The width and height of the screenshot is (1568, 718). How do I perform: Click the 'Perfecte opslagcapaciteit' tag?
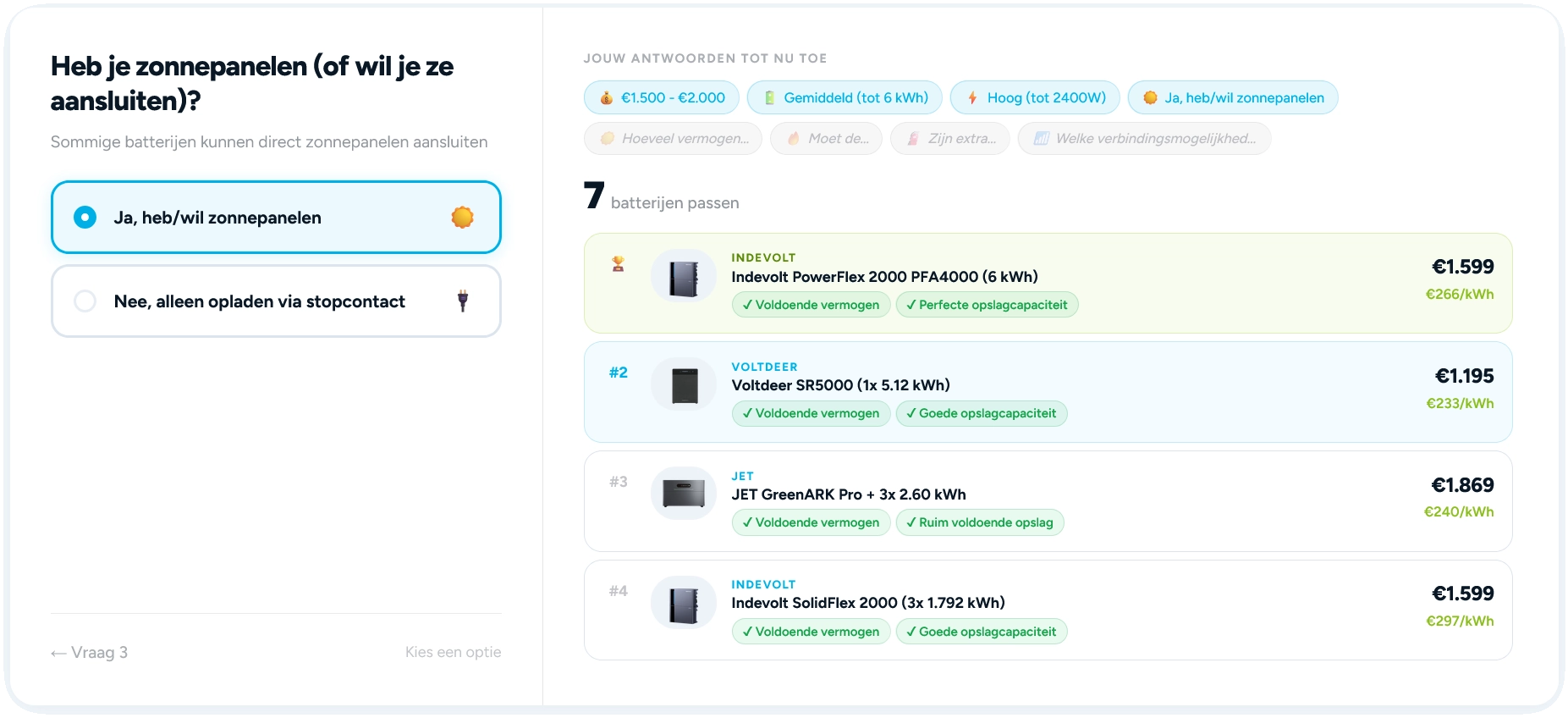[x=987, y=305]
